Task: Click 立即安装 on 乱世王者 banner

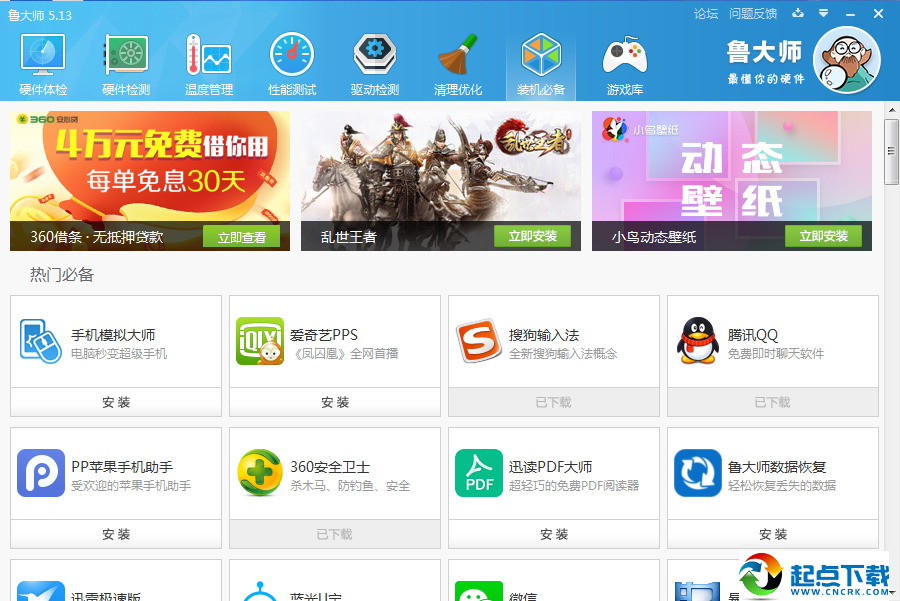Action: pyautogui.click(x=533, y=236)
